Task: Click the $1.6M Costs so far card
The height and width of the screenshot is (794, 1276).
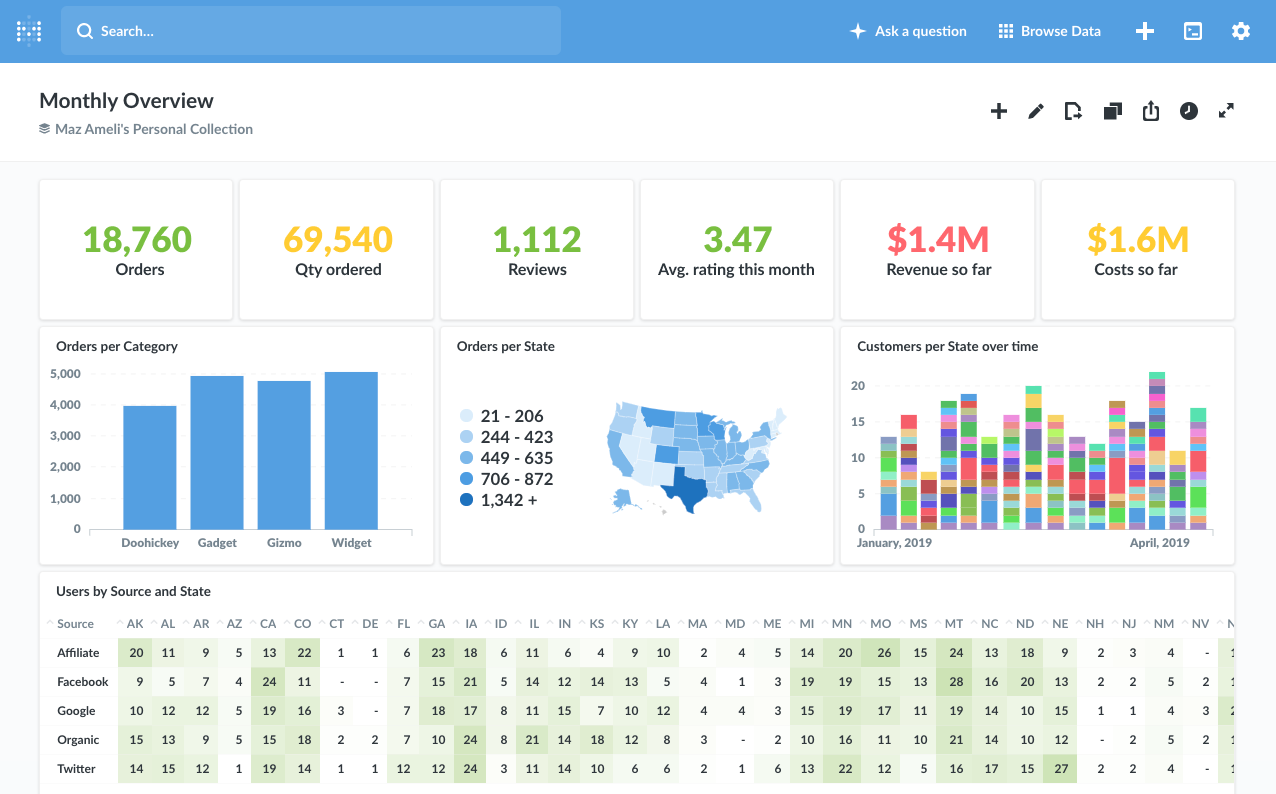Action: (1138, 250)
